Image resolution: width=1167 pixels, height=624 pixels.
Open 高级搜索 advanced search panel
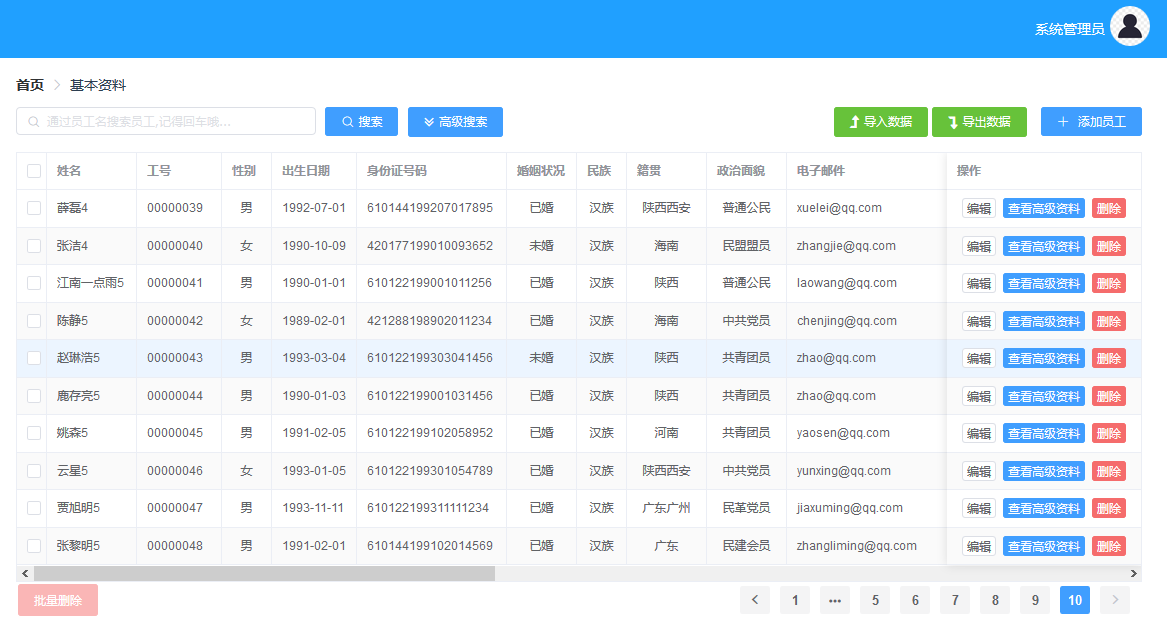[x=455, y=121]
